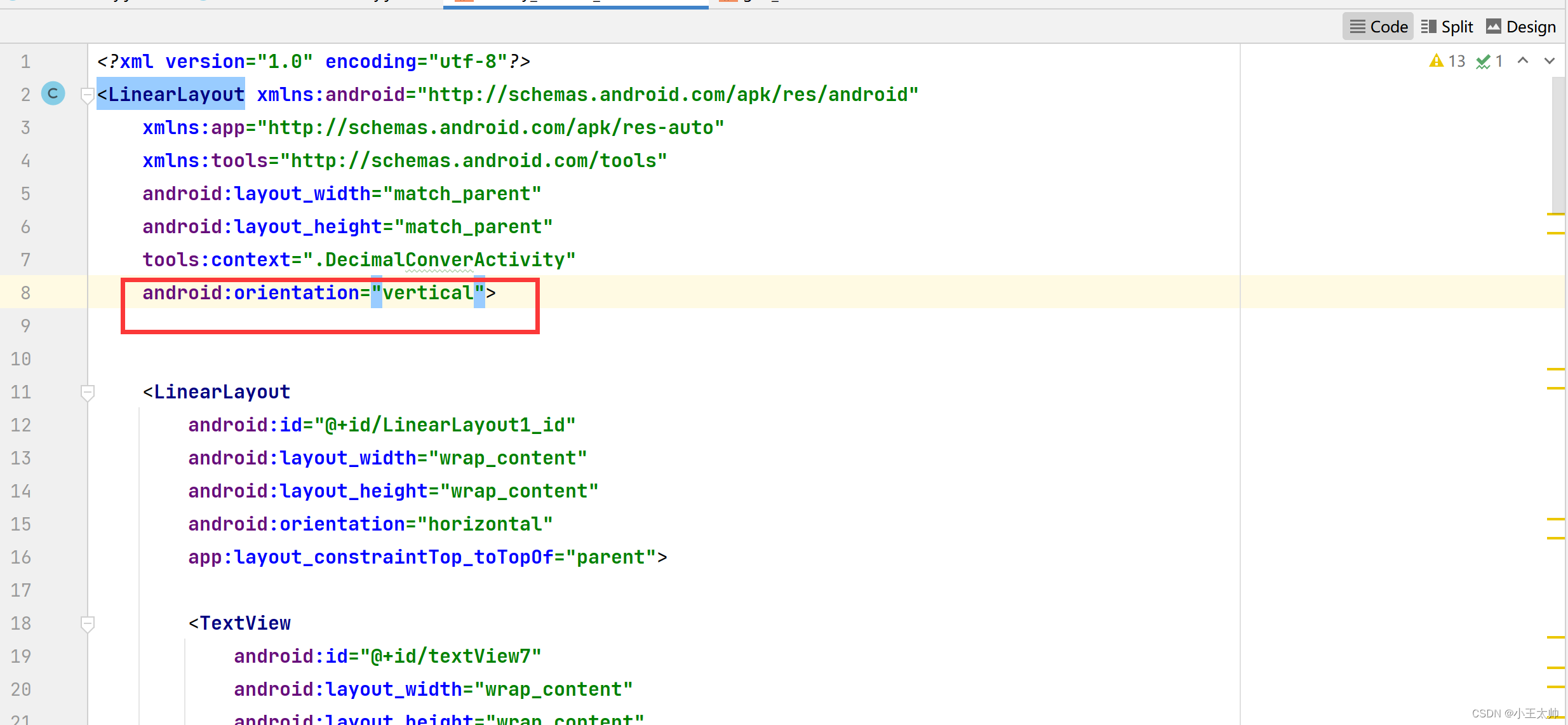Place cursor in "vertical" orientation value
Viewport: 1568px width, 725px height.
pos(427,293)
